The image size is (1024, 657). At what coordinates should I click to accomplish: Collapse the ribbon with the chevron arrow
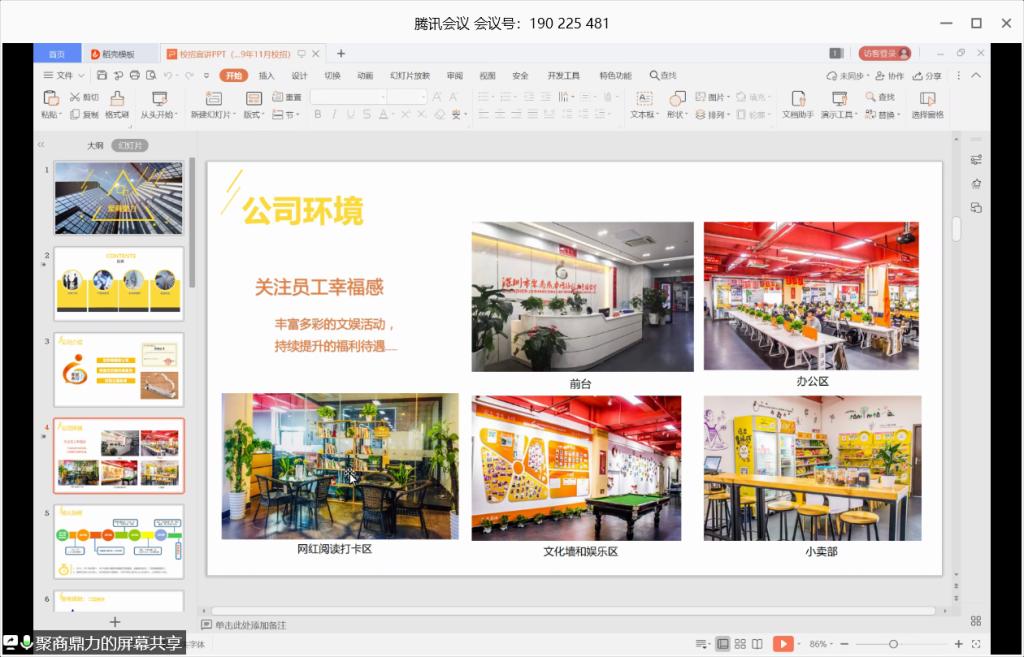pos(976,75)
